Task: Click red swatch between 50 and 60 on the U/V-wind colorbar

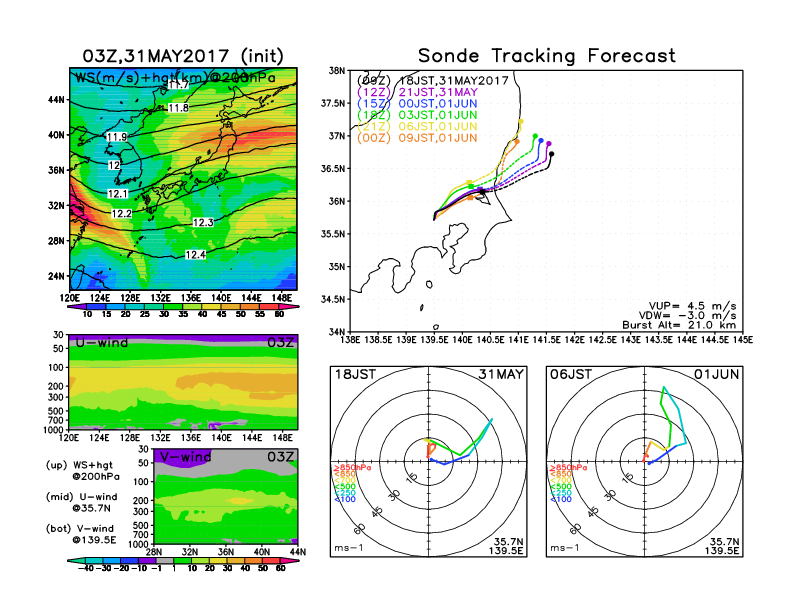Action: pos(271,560)
